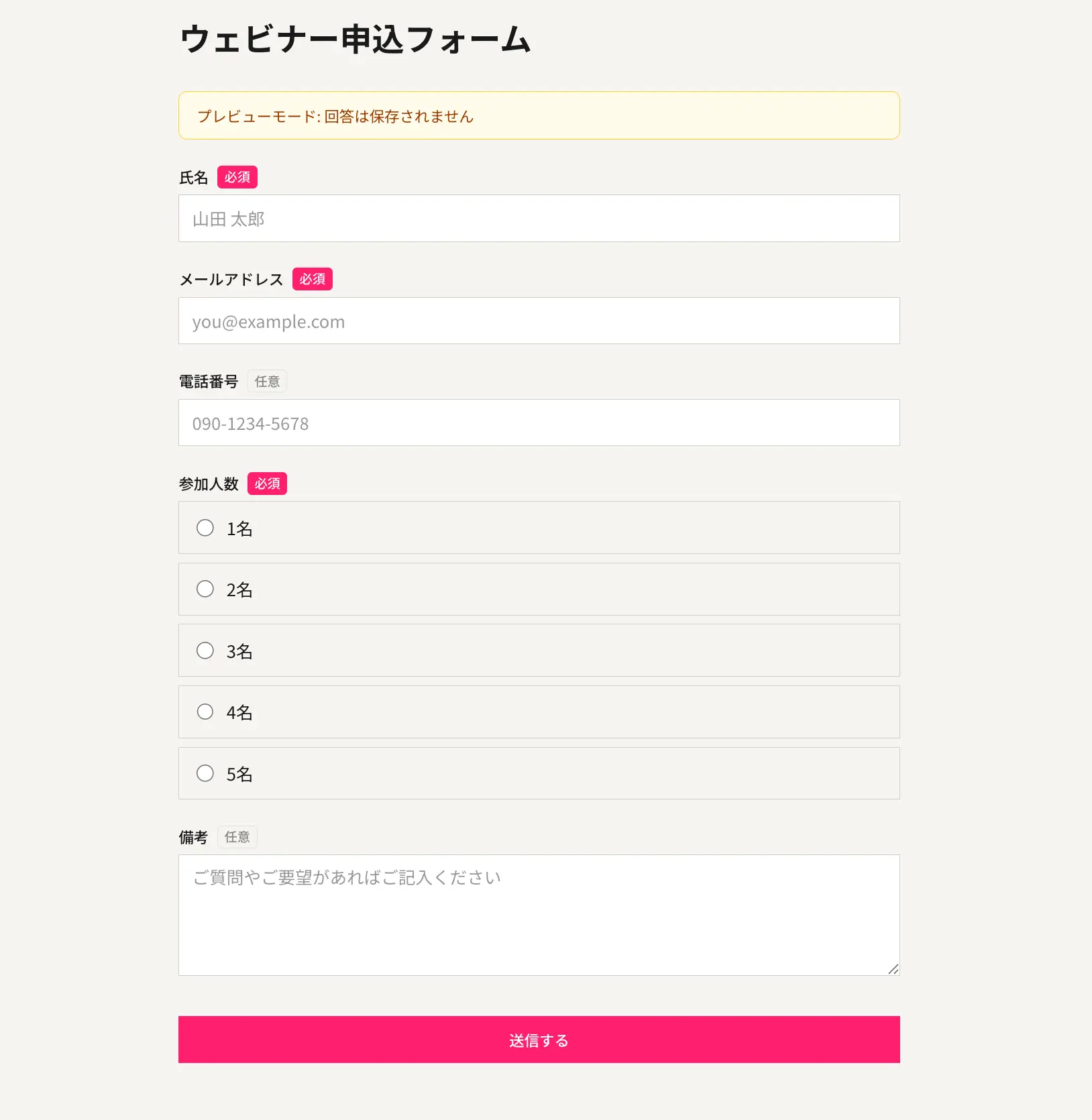
Task: Click the 氏名 name input field
Action: (x=539, y=219)
